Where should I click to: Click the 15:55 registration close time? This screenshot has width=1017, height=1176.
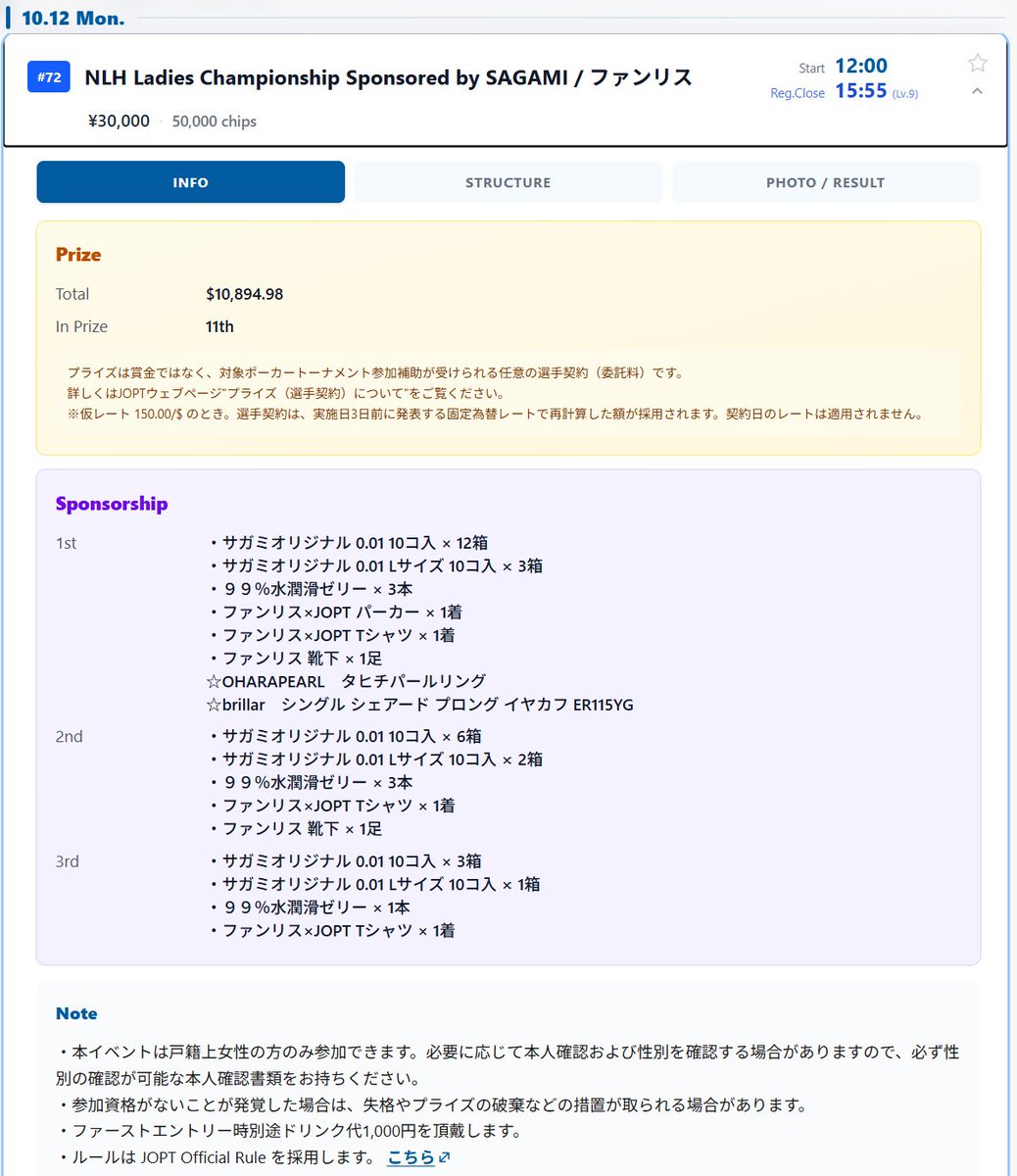pos(861,91)
